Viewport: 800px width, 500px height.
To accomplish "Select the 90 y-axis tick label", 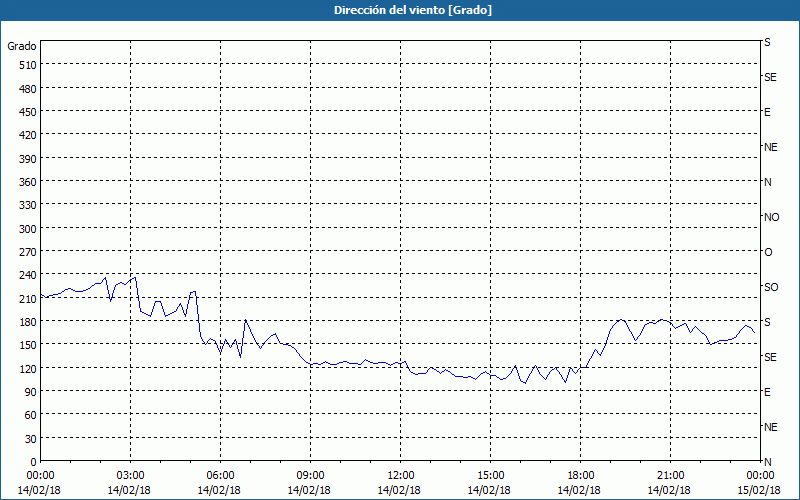I will pos(31,392).
